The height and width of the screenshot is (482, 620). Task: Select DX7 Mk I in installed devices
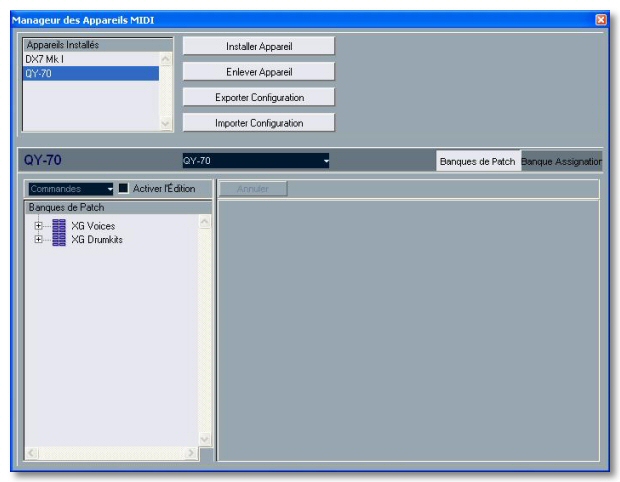[91, 59]
